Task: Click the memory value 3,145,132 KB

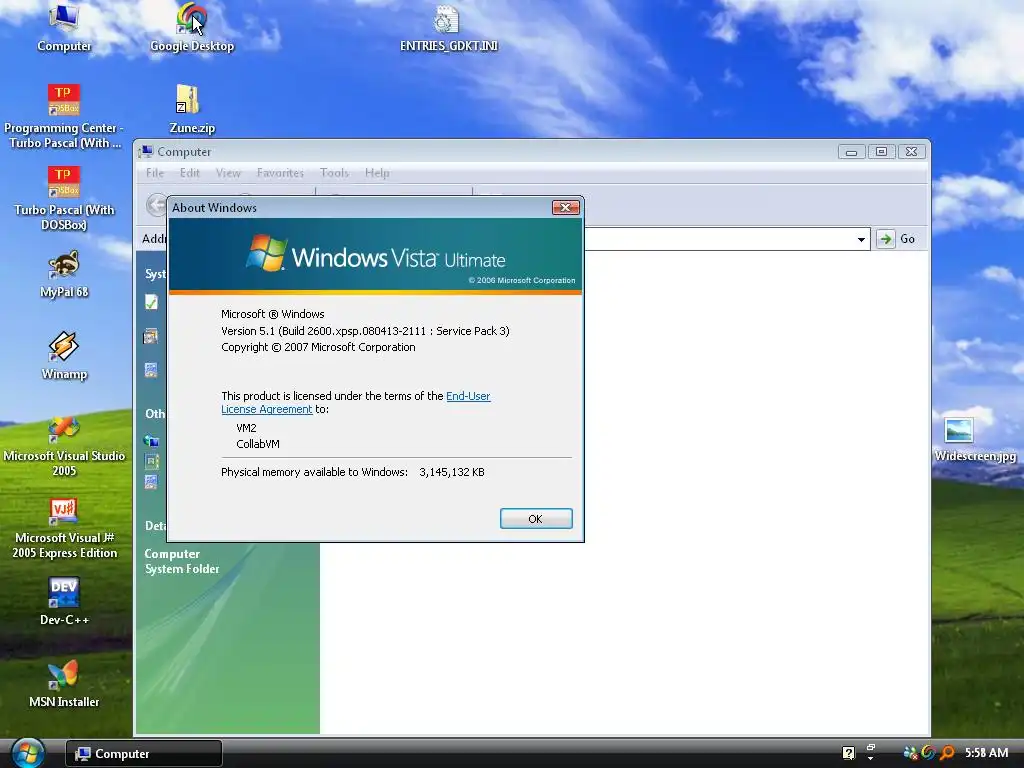Action: pos(452,472)
